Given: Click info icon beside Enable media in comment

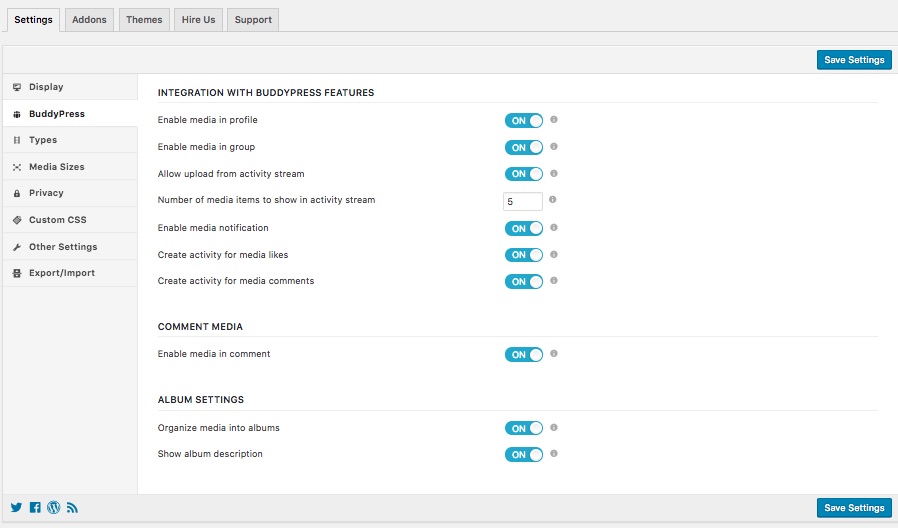Looking at the screenshot, I should click(554, 354).
